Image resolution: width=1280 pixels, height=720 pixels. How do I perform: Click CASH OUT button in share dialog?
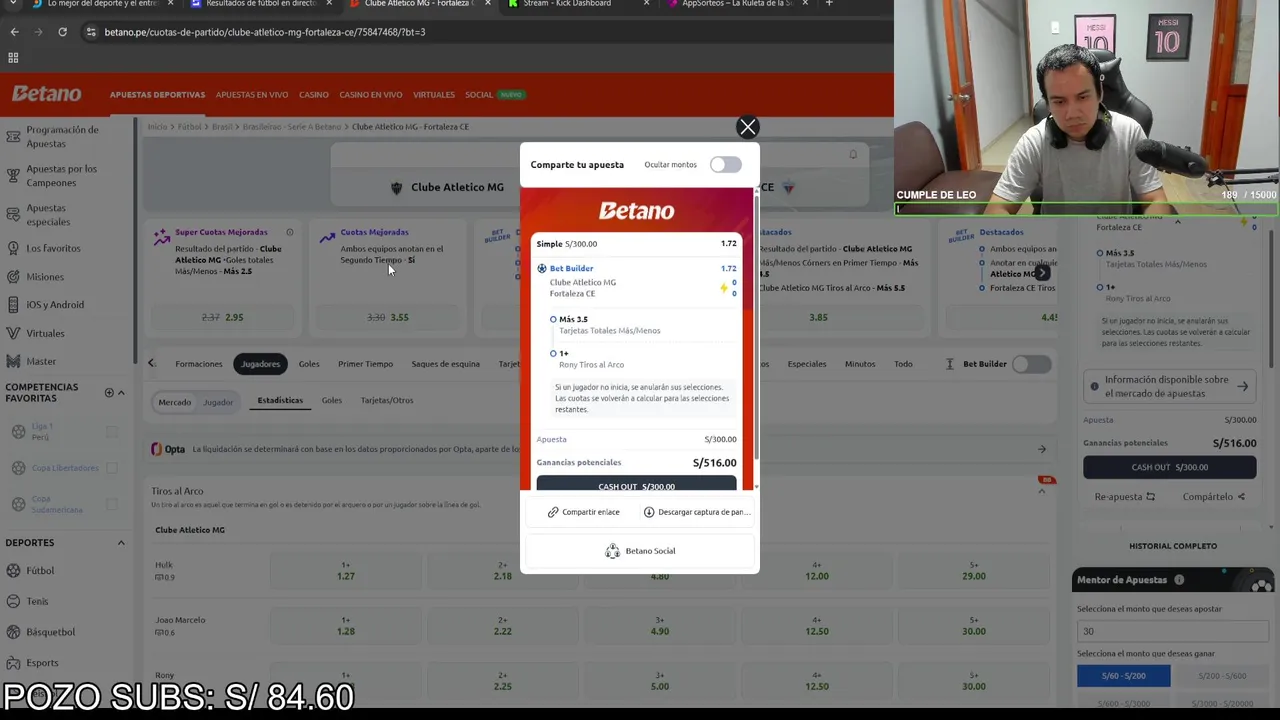tap(636, 485)
